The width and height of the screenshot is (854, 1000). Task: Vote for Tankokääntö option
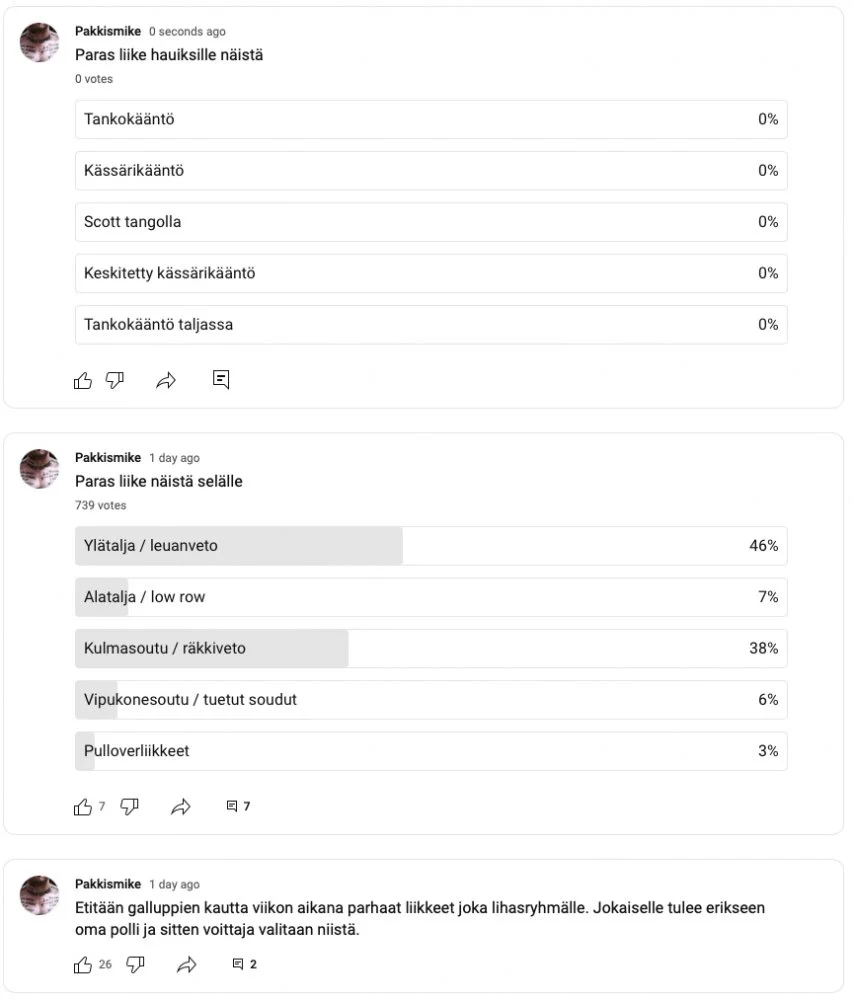coord(431,119)
